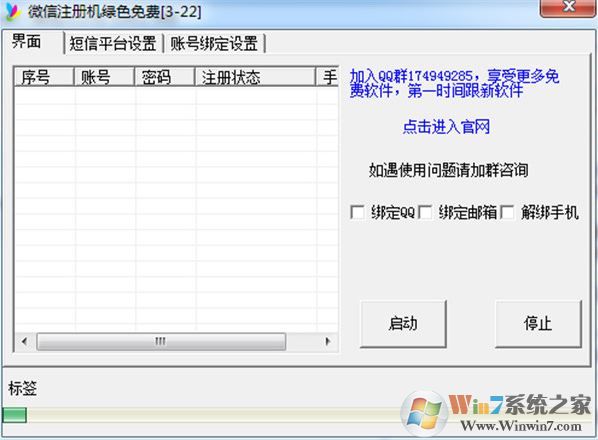Image resolution: width=598 pixels, height=440 pixels.
Task: Click the left scroll arrow of the list
Action: (25, 341)
